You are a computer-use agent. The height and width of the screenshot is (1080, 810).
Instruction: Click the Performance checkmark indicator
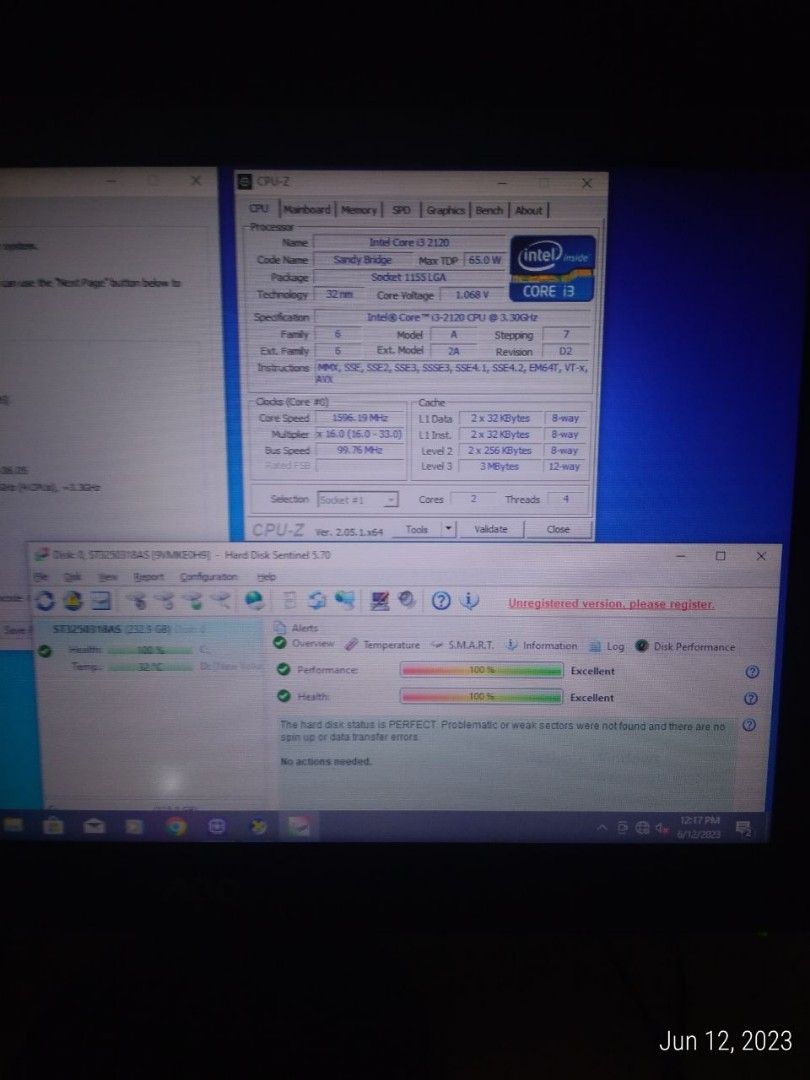[x=284, y=670]
